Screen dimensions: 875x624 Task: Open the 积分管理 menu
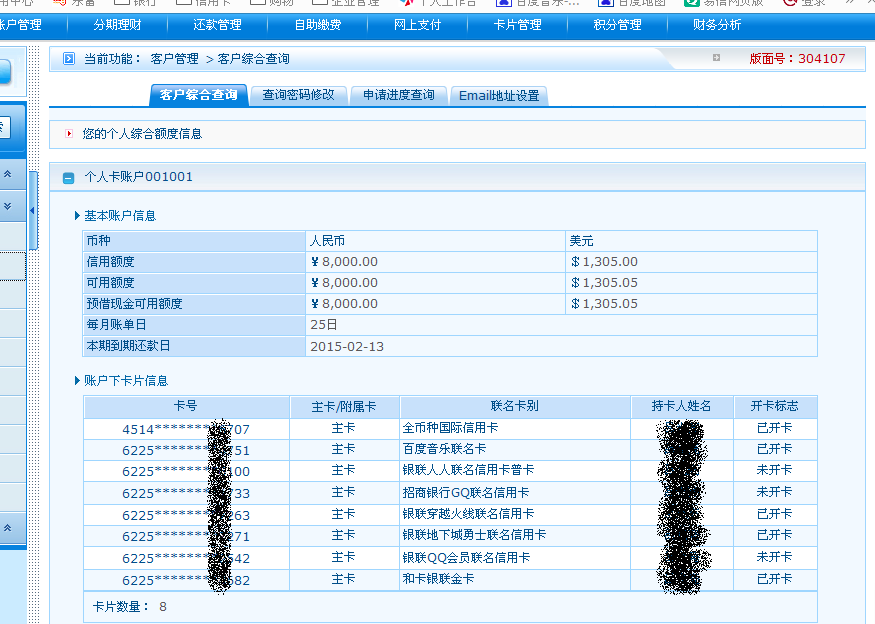pyautogui.click(x=617, y=25)
